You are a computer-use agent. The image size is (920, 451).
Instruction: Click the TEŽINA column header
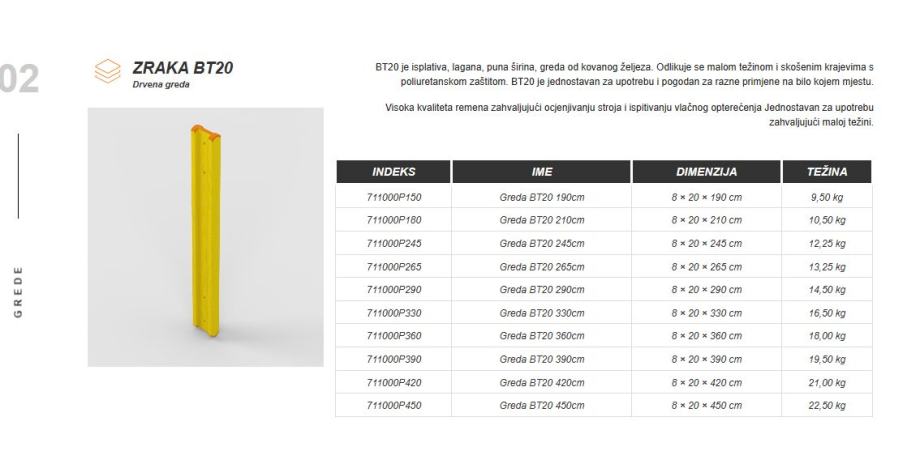[x=827, y=172]
